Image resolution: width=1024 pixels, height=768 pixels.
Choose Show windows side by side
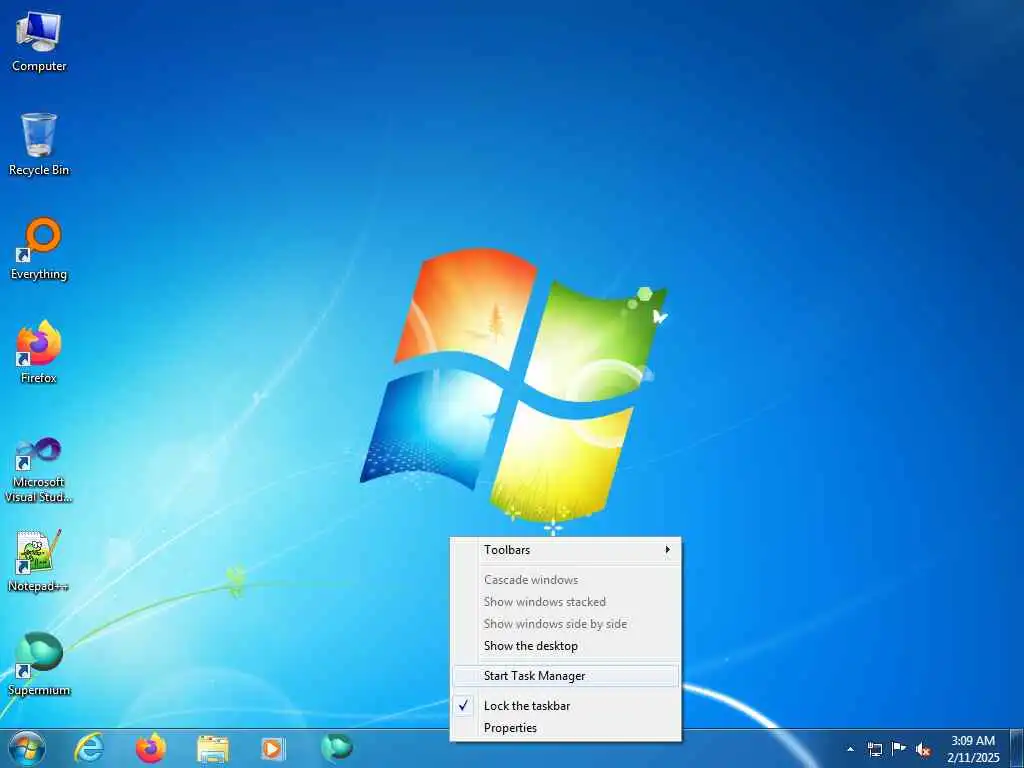(x=566, y=624)
